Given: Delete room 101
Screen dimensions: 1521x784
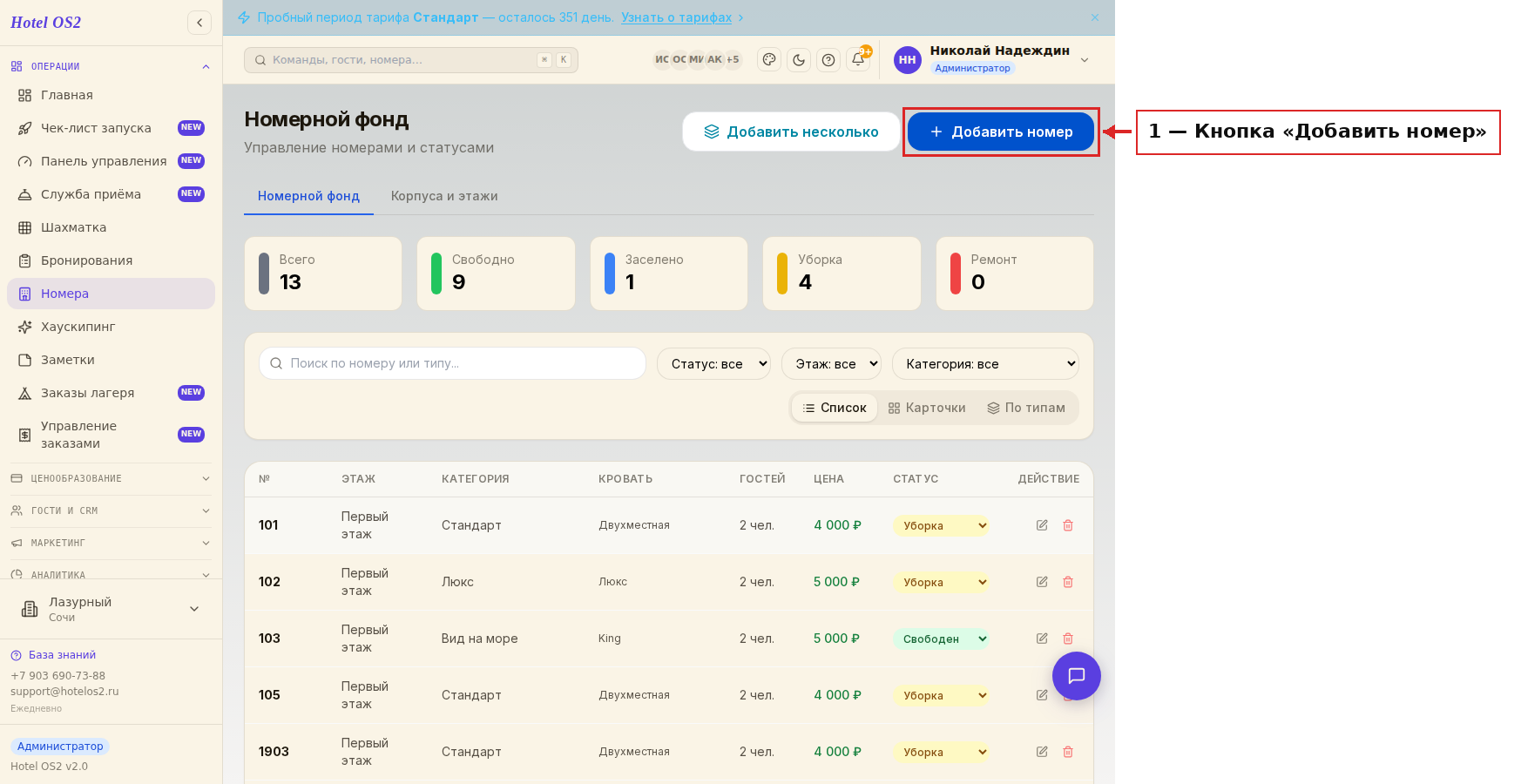Looking at the screenshot, I should coord(1068,525).
